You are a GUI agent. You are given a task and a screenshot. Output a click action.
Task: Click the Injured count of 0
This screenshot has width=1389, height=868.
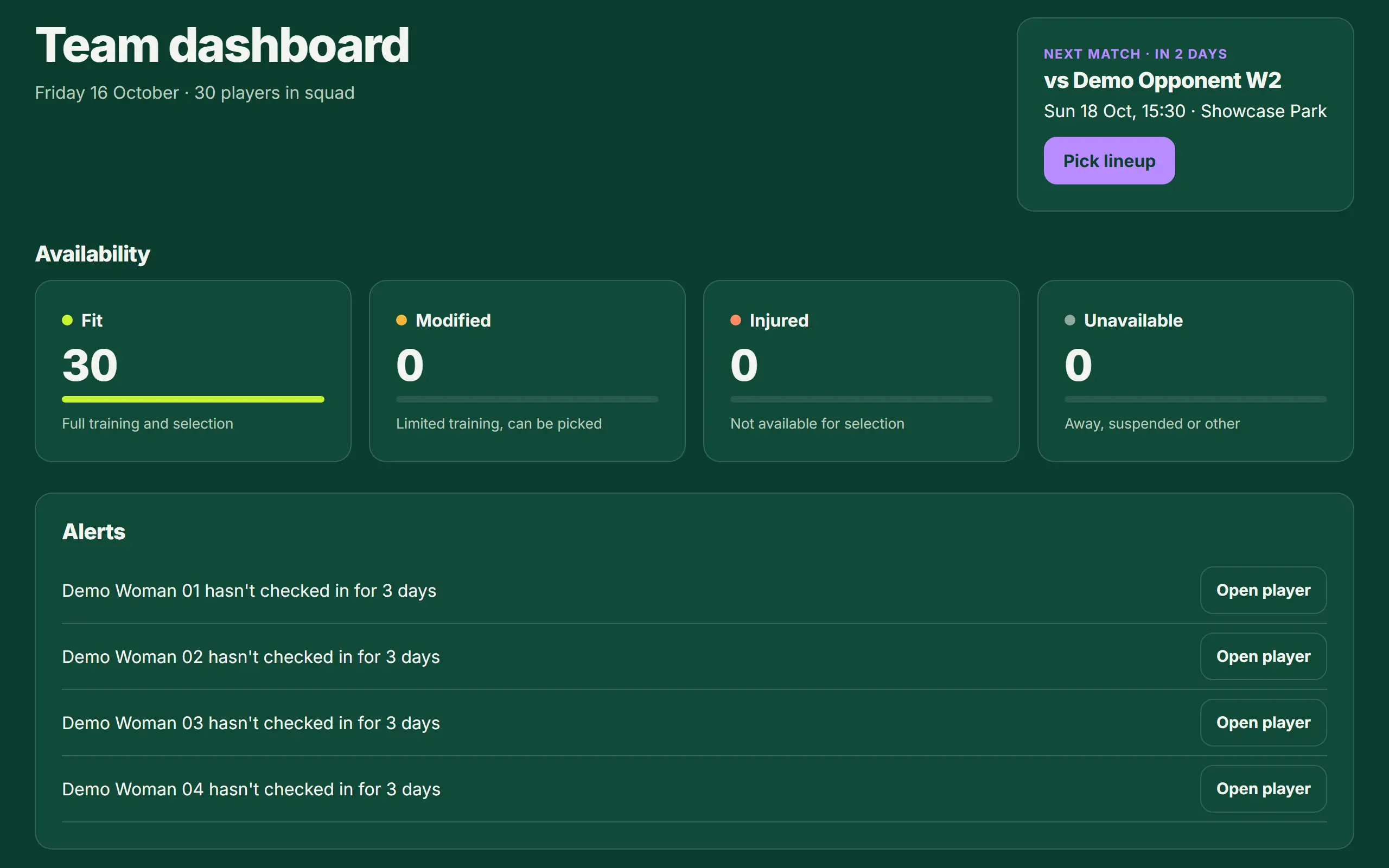(x=744, y=365)
